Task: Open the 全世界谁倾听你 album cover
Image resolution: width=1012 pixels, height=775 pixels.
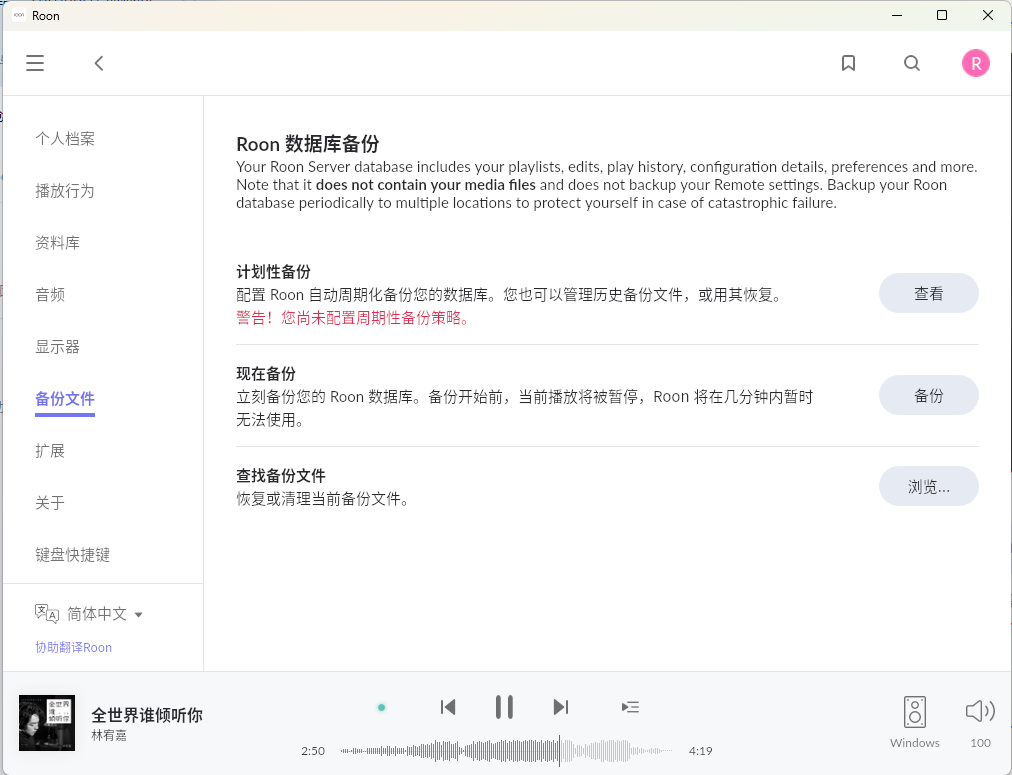Action: (x=46, y=723)
